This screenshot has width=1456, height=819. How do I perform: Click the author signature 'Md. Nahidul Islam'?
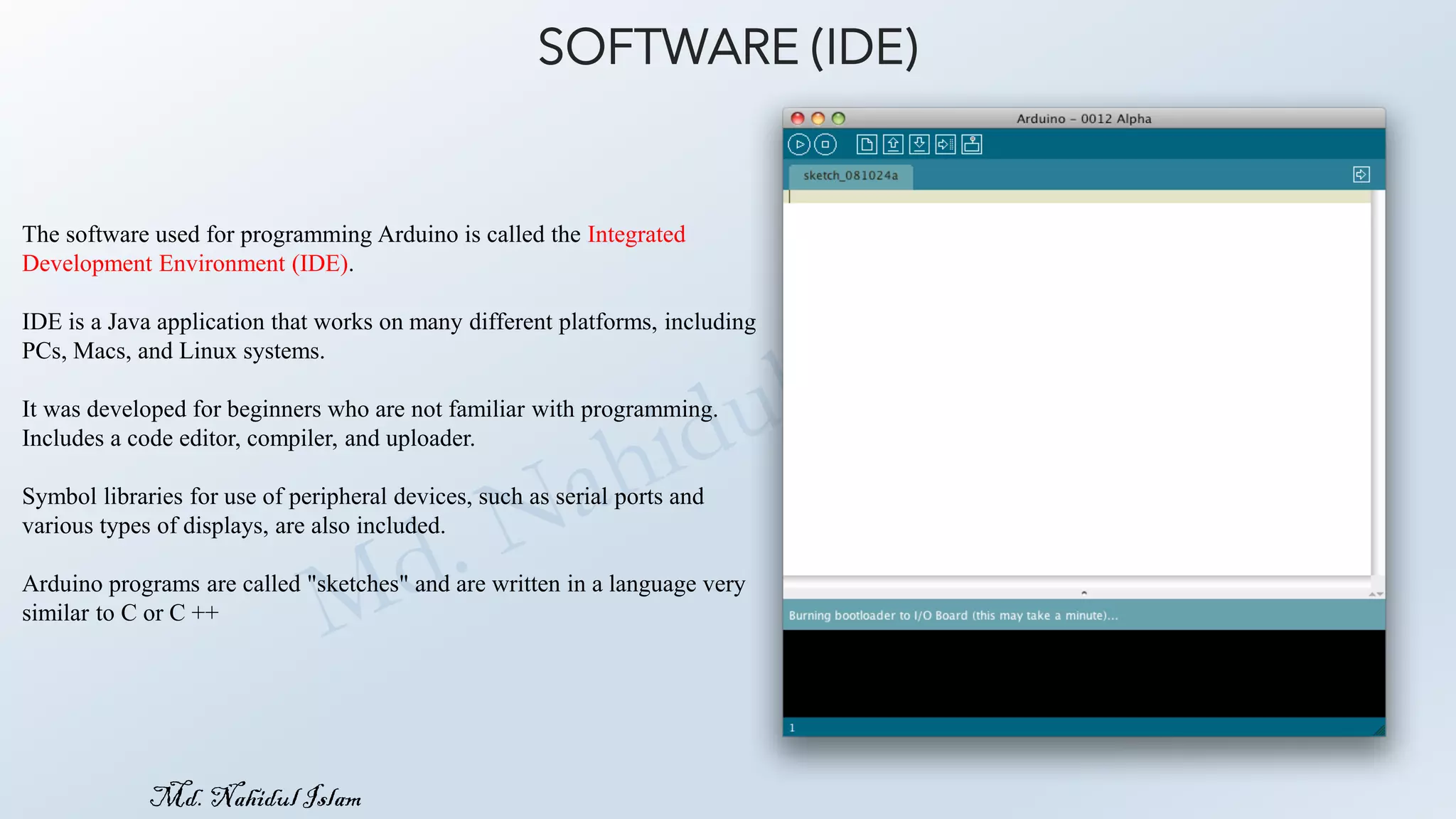tap(256, 796)
